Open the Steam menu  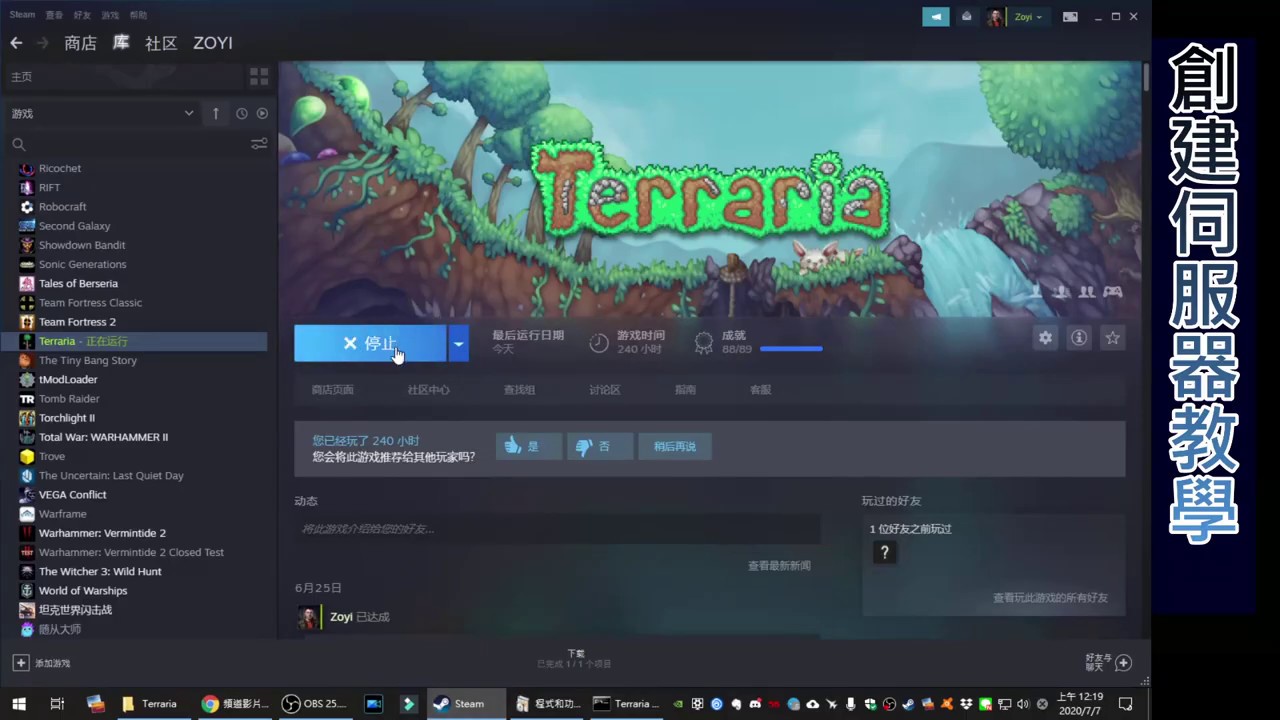click(x=22, y=15)
